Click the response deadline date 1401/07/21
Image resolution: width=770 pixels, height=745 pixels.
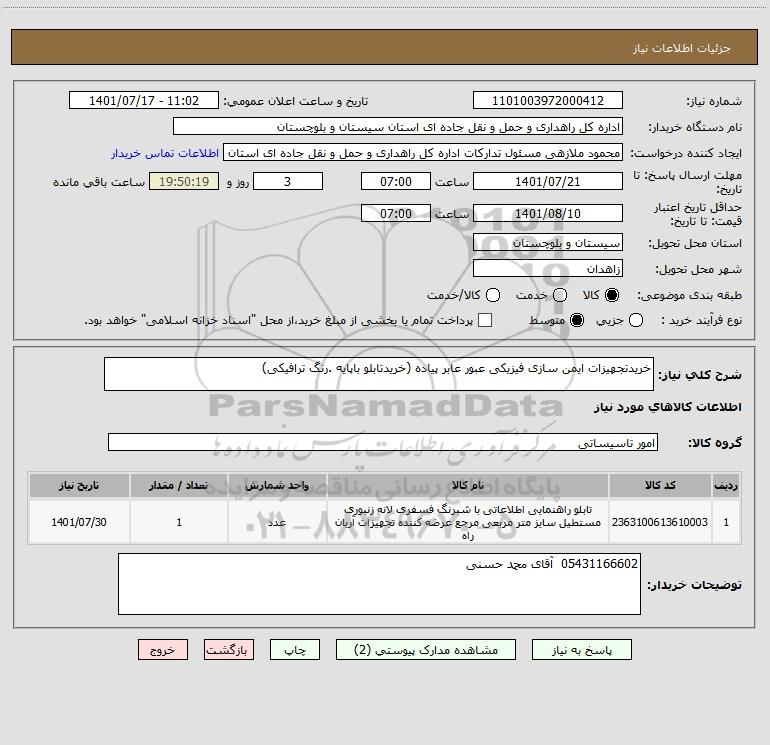point(548,181)
